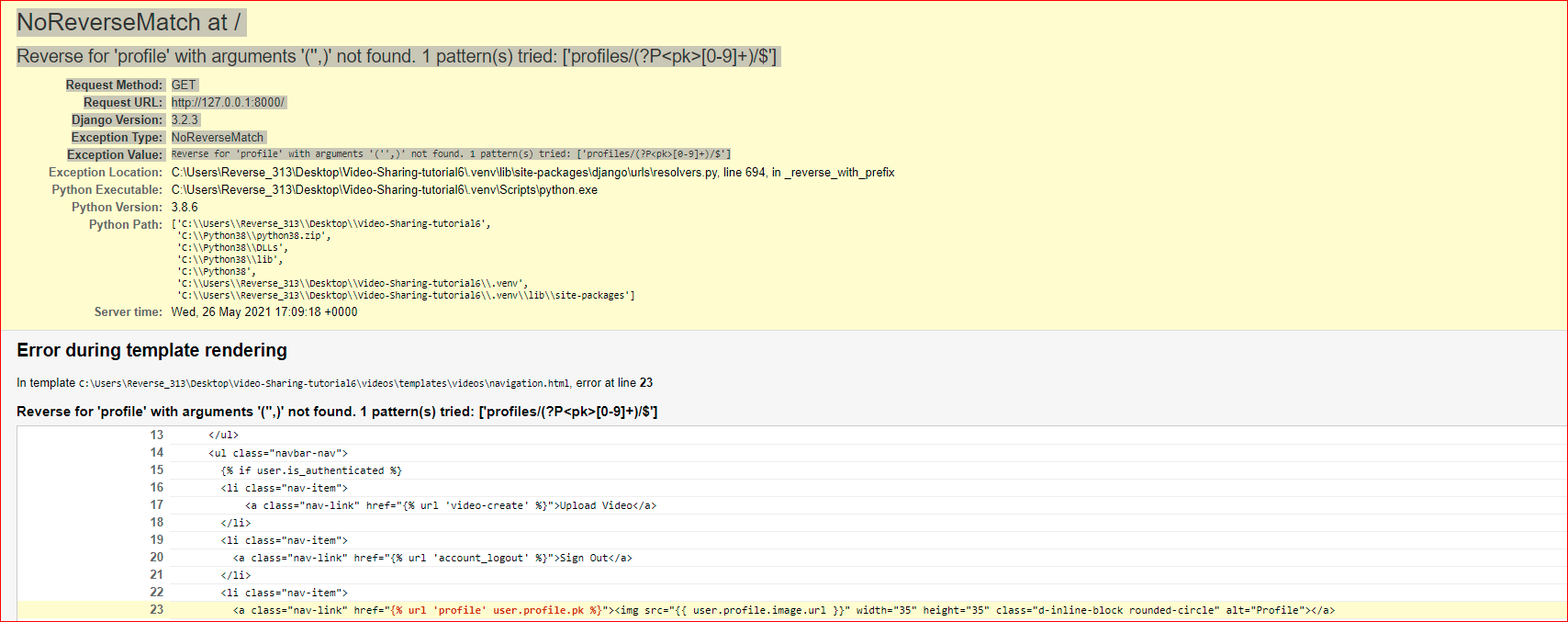
Task: Click Python Path entry python38.zip
Action: (x=254, y=236)
